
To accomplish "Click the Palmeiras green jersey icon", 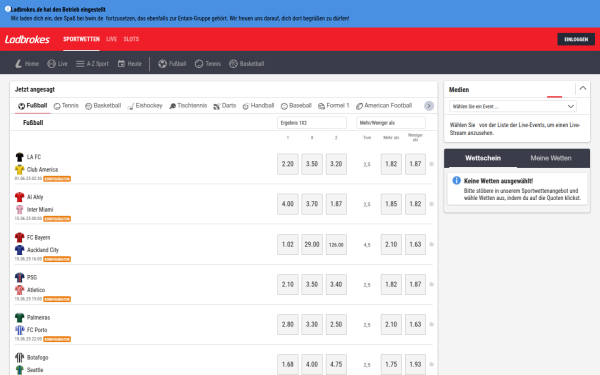I will pyautogui.click(x=20, y=318).
